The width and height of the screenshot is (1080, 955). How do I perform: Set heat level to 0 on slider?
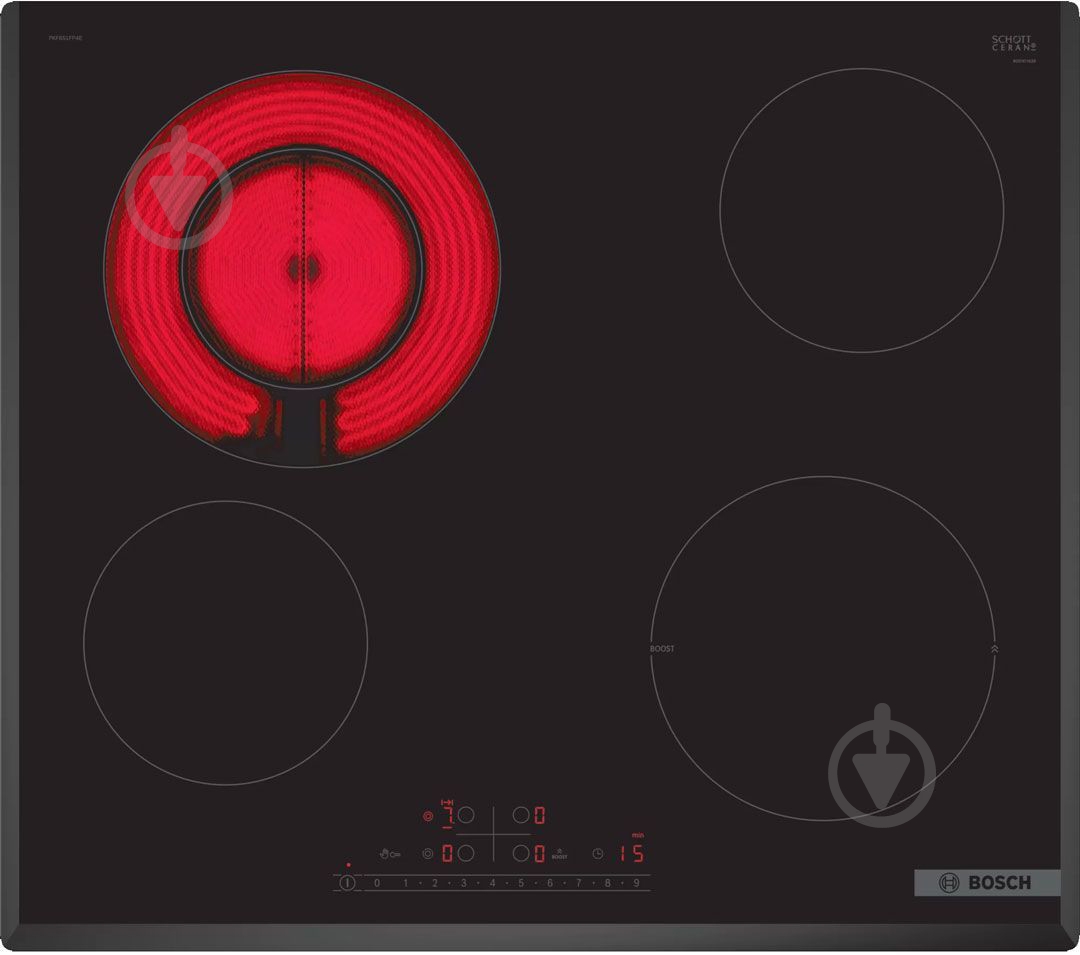377,883
